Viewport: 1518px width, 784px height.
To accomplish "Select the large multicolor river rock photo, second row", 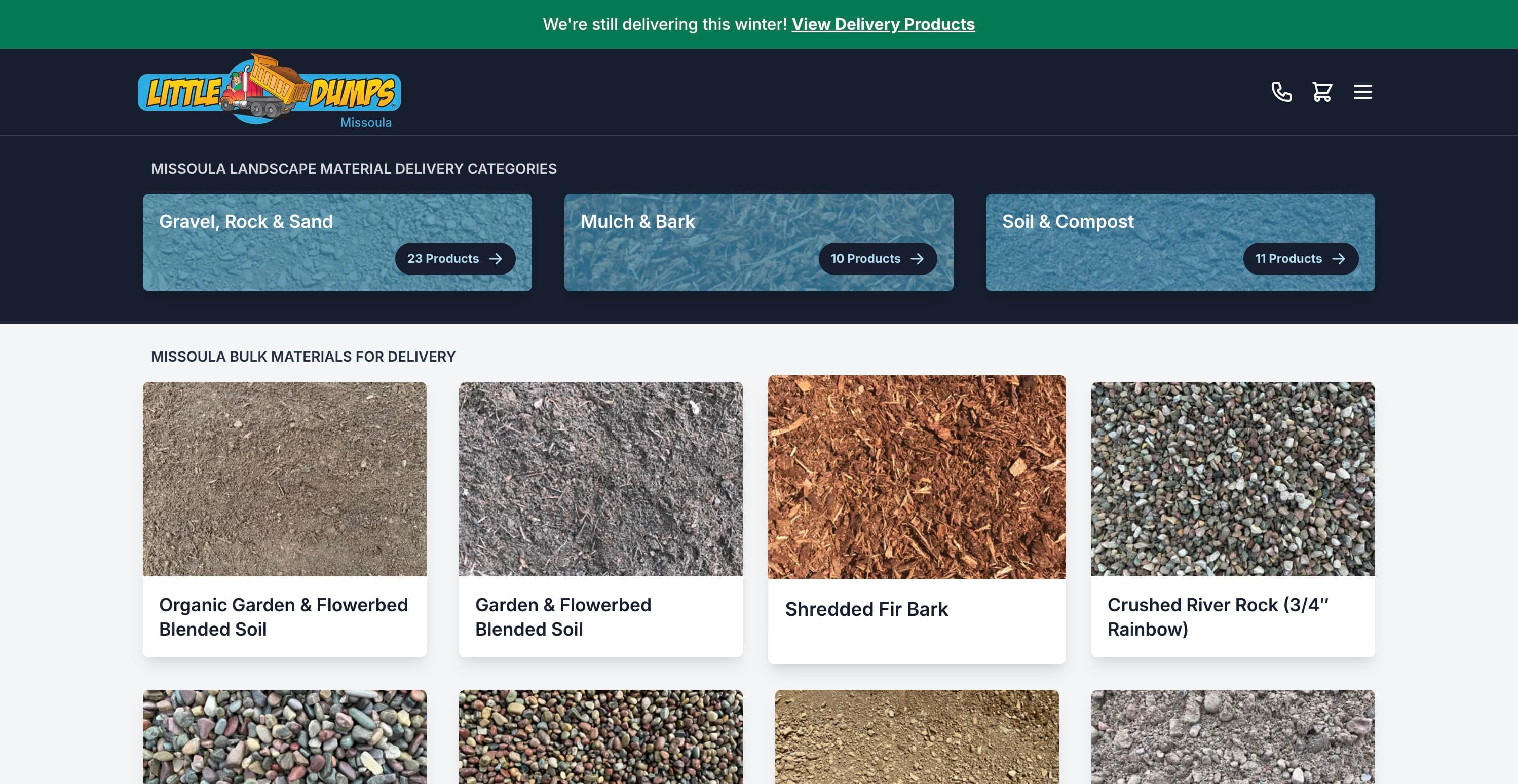I will pyautogui.click(x=285, y=737).
